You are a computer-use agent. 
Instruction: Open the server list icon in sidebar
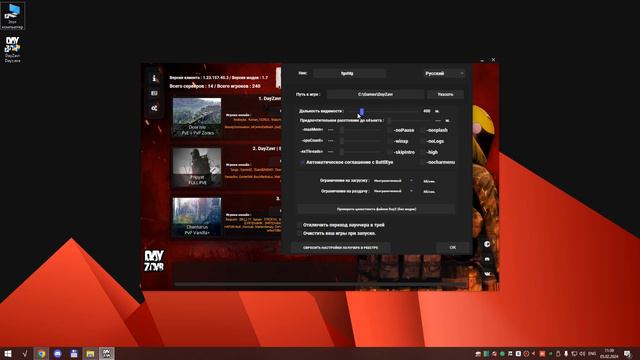tap(154, 93)
